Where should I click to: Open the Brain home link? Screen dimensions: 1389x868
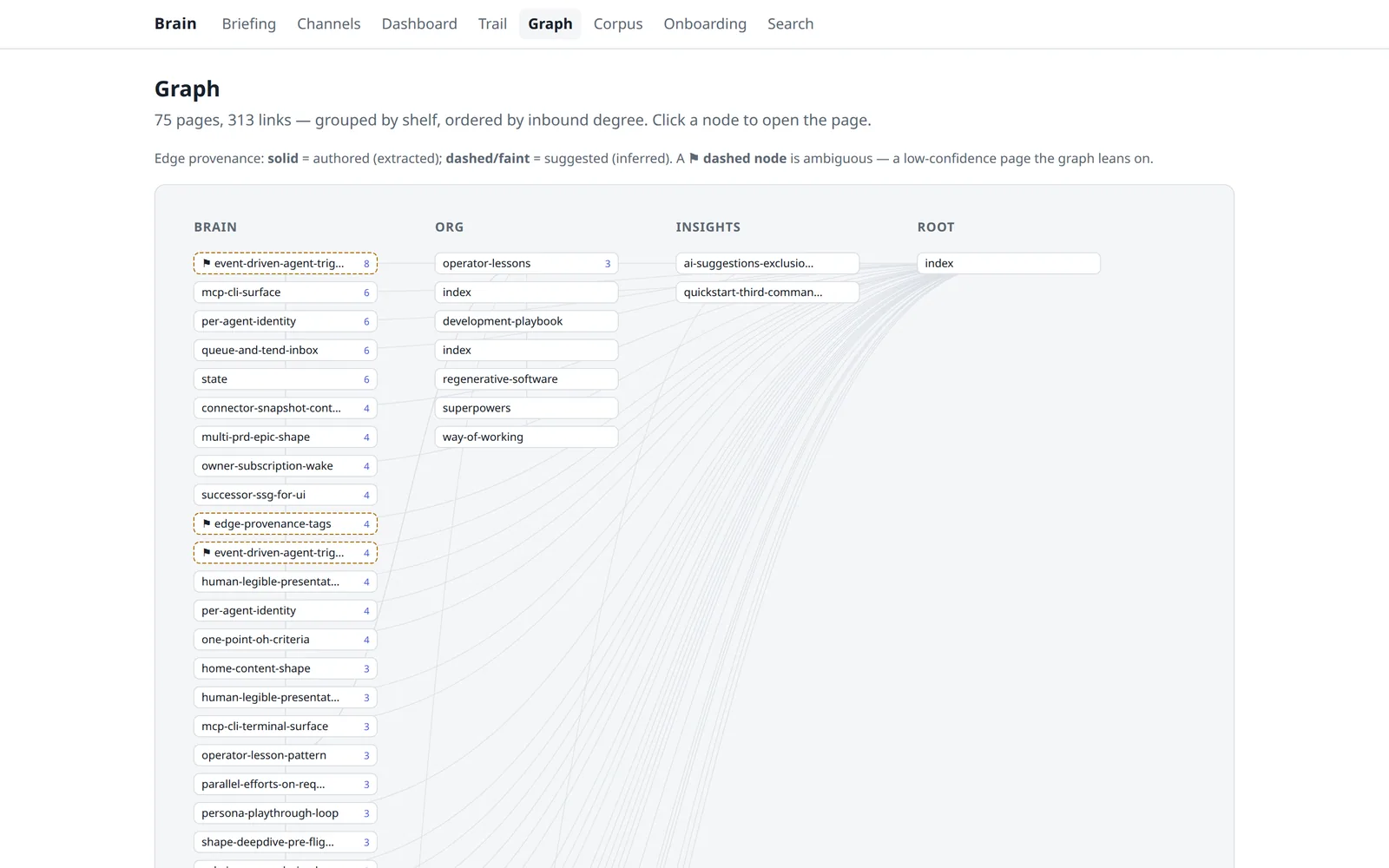click(175, 23)
